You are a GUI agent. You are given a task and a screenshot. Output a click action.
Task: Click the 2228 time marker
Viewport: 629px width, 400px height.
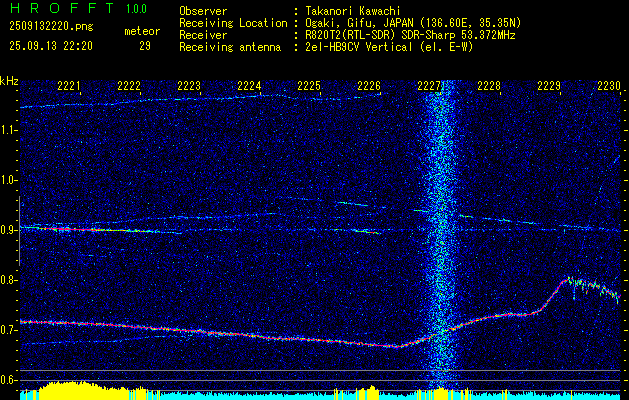489,85
